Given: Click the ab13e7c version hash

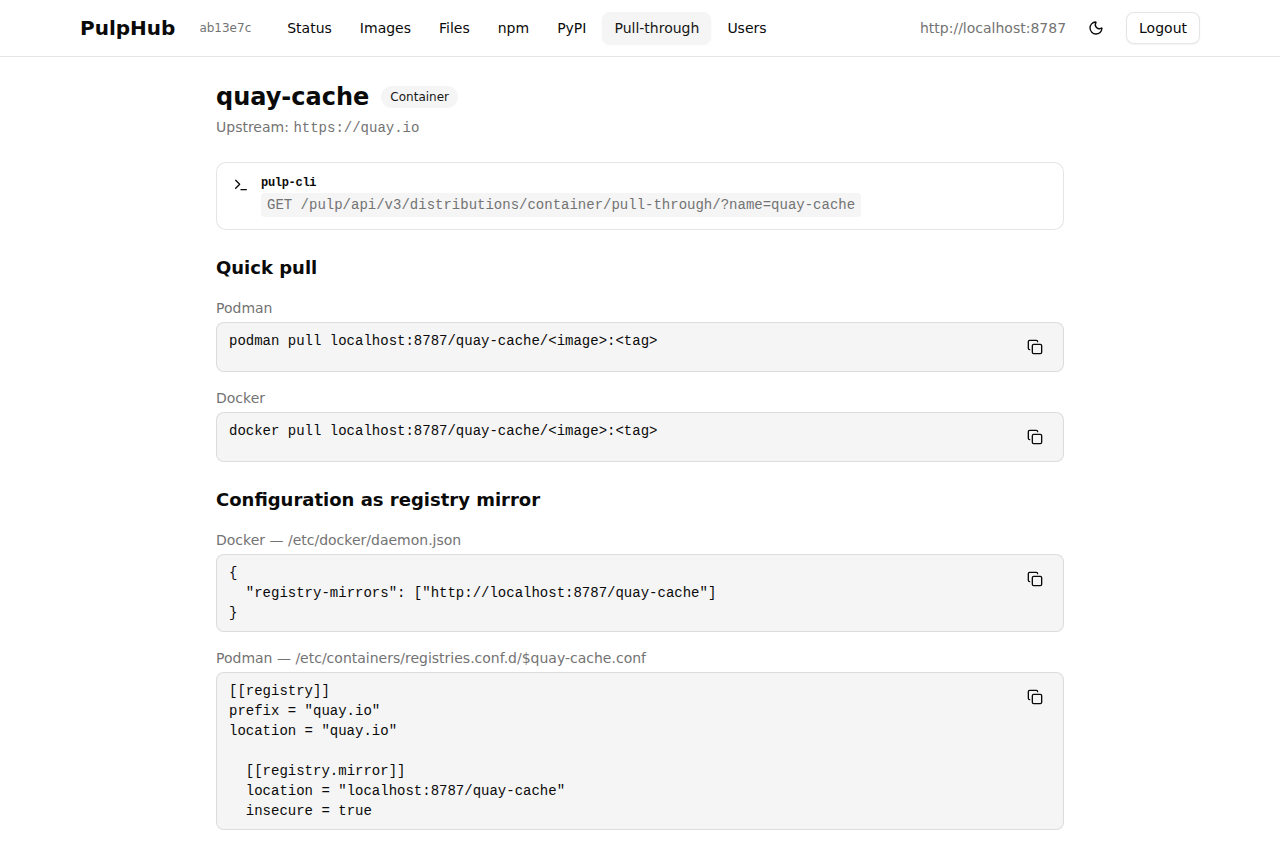Looking at the screenshot, I should [225, 28].
